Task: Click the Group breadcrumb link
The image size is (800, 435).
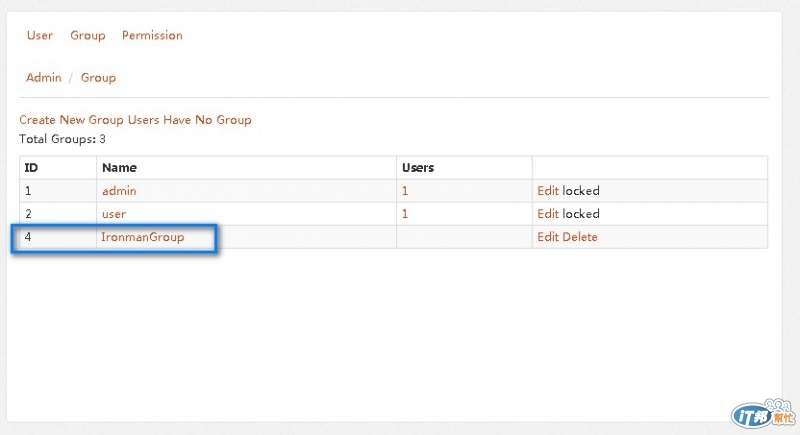Action: [98, 77]
